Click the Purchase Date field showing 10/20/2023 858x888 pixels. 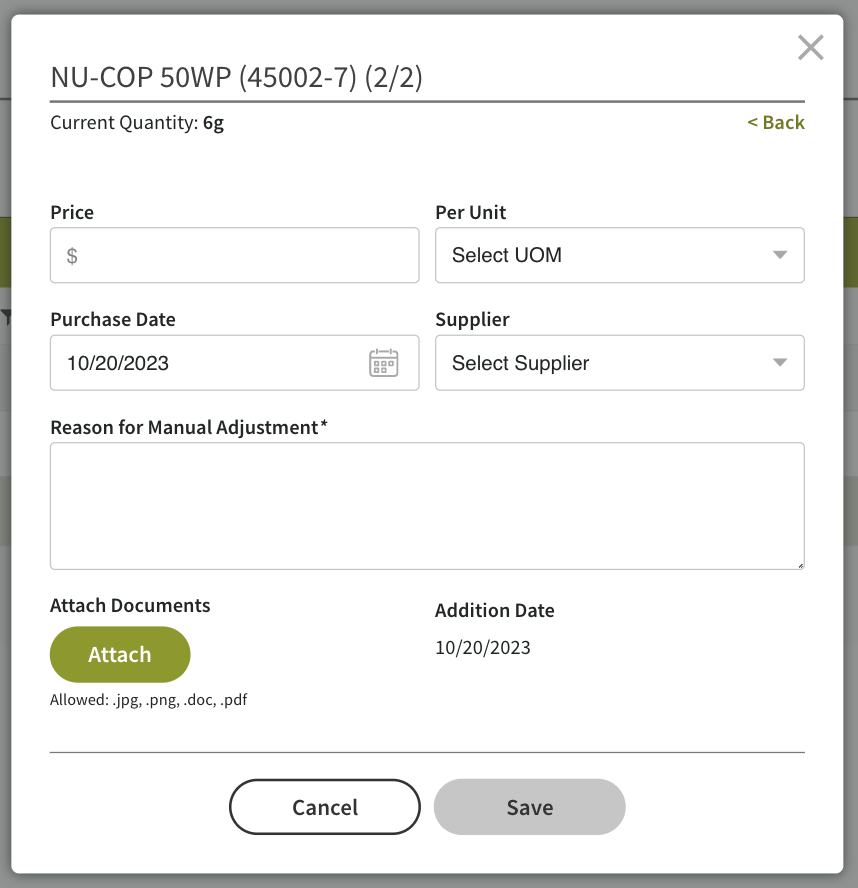point(200,363)
